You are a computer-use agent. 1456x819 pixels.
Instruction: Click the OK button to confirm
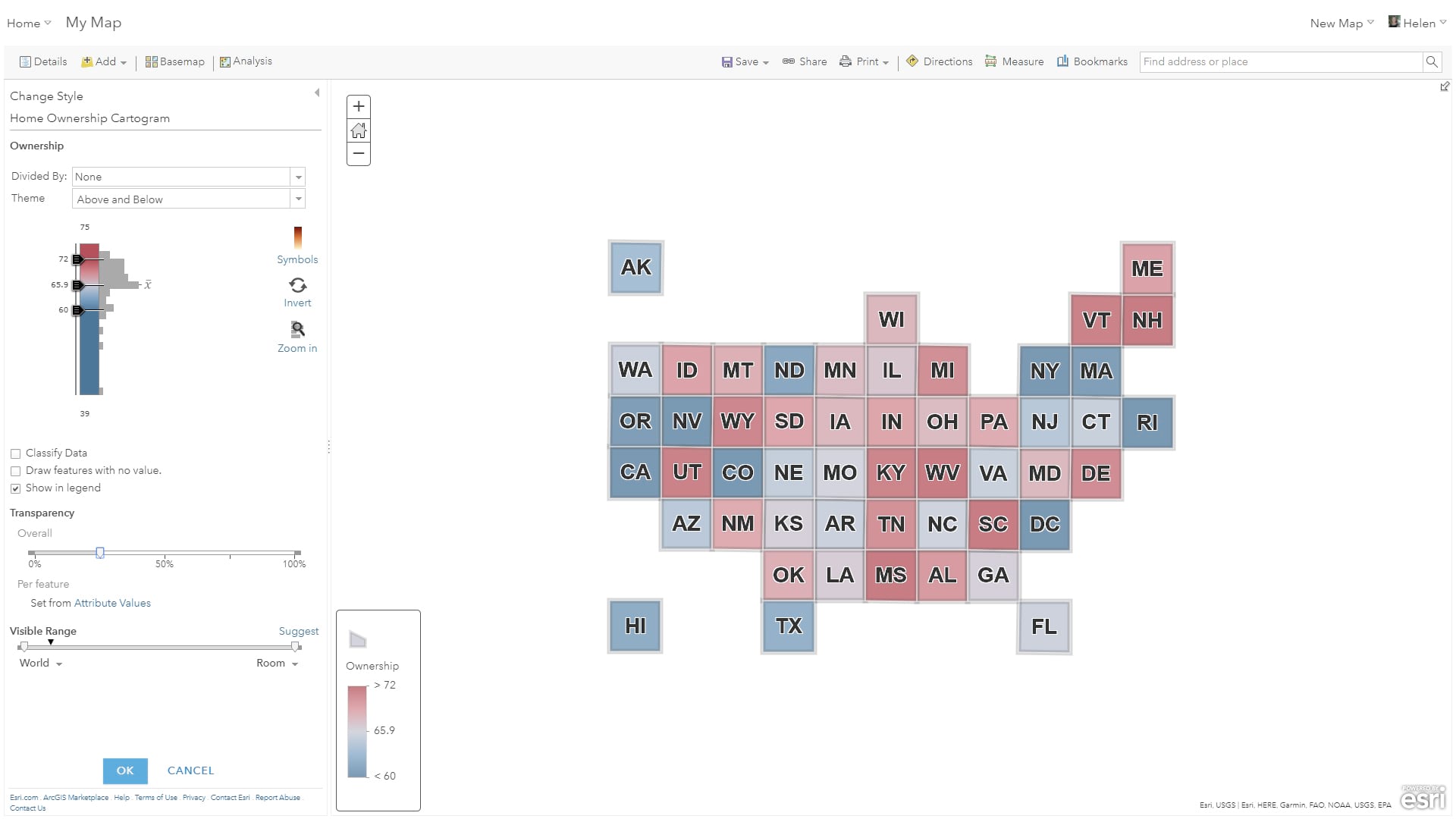click(125, 770)
